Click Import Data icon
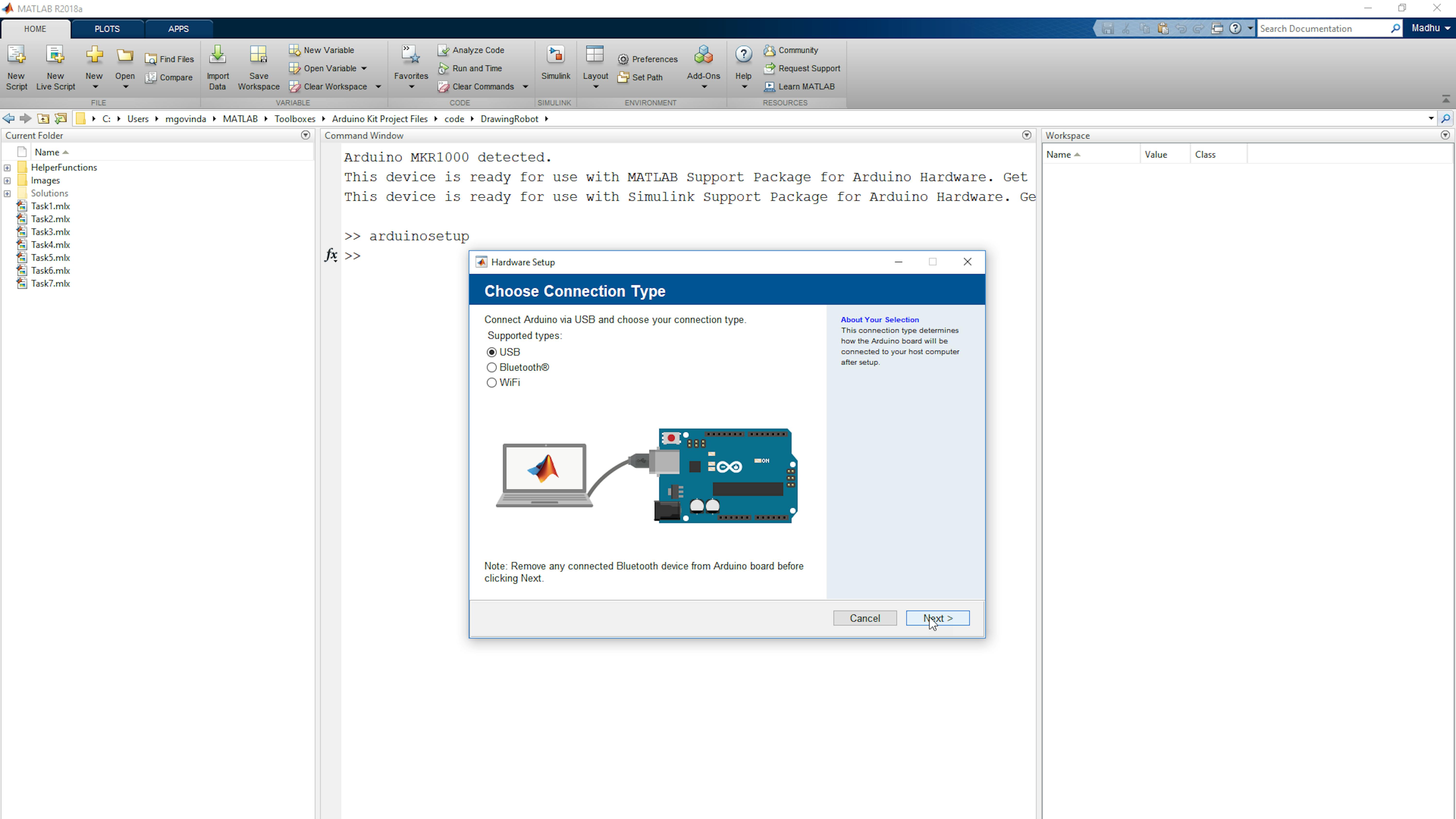 [x=218, y=55]
